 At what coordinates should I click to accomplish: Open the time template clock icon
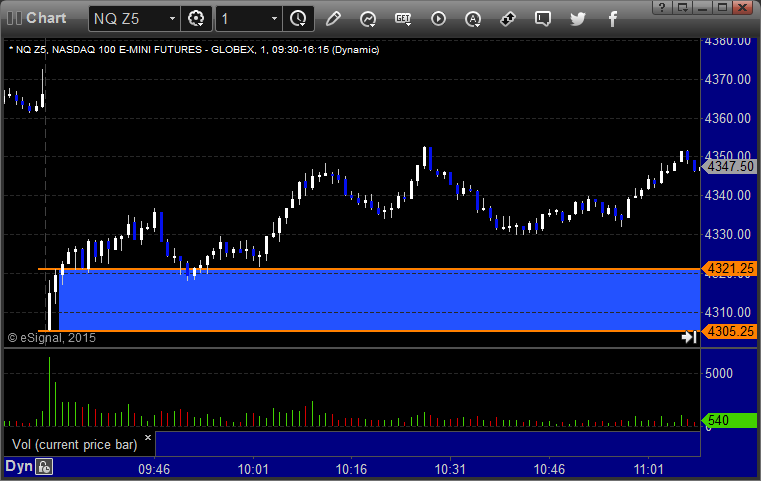[x=298, y=19]
